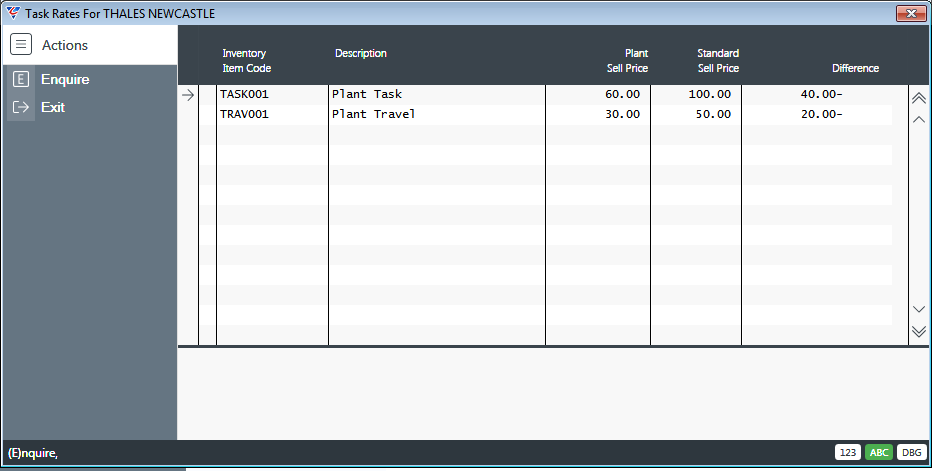Jump to last row with double-down chevron
Screen dimensions: 934x471
[x=919, y=331]
